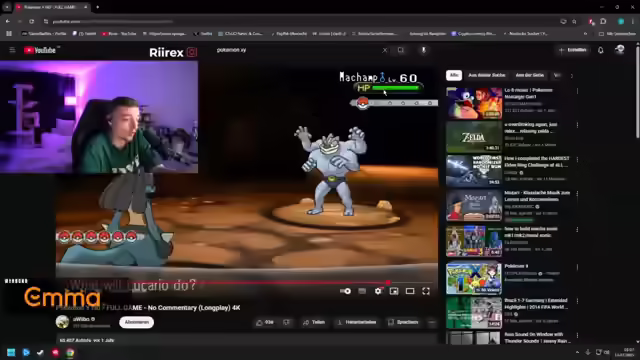Share the video via Teilen
The width and height of the screenshot is (640, 360).
314,322
